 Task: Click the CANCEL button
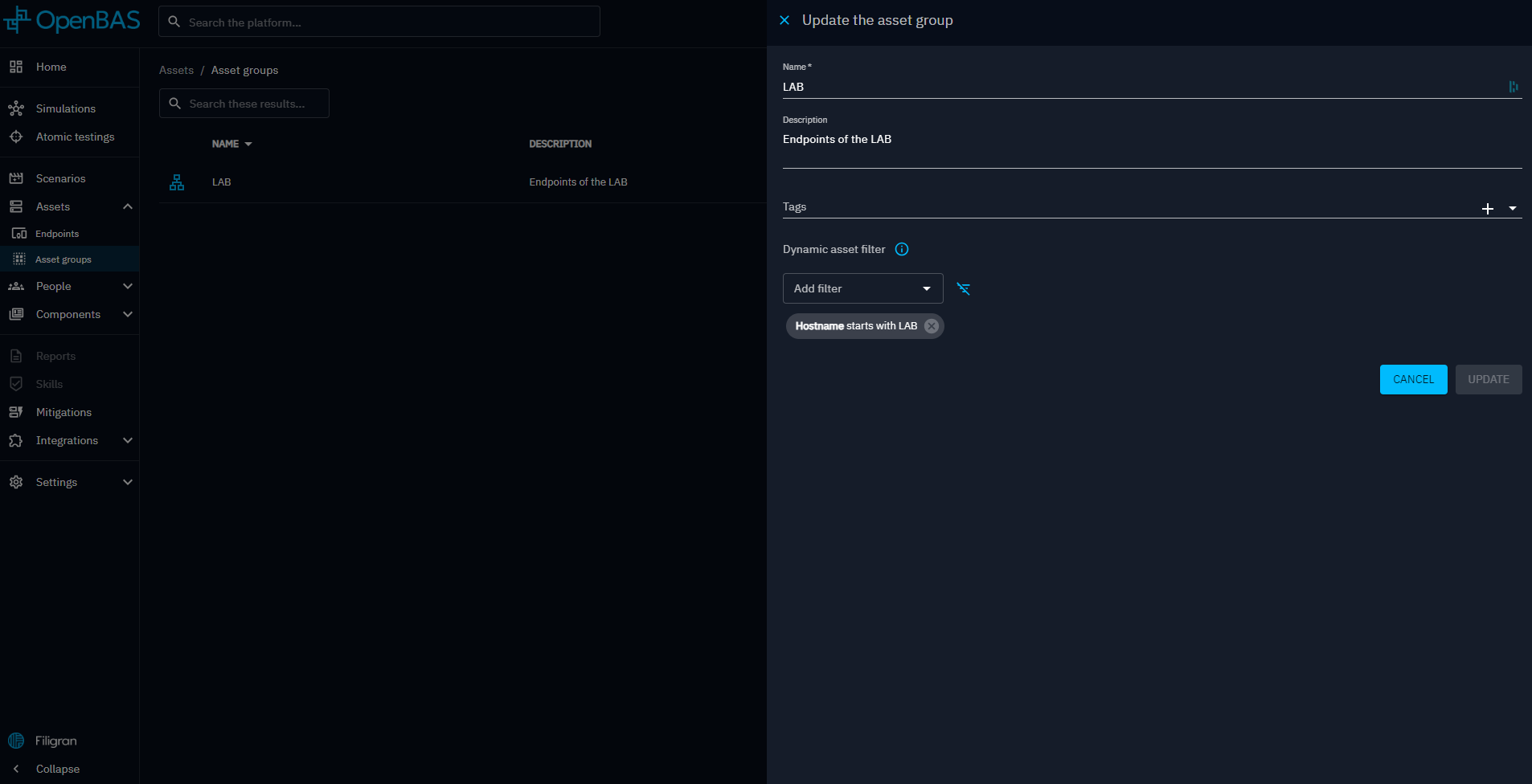tap(1413, 379)
